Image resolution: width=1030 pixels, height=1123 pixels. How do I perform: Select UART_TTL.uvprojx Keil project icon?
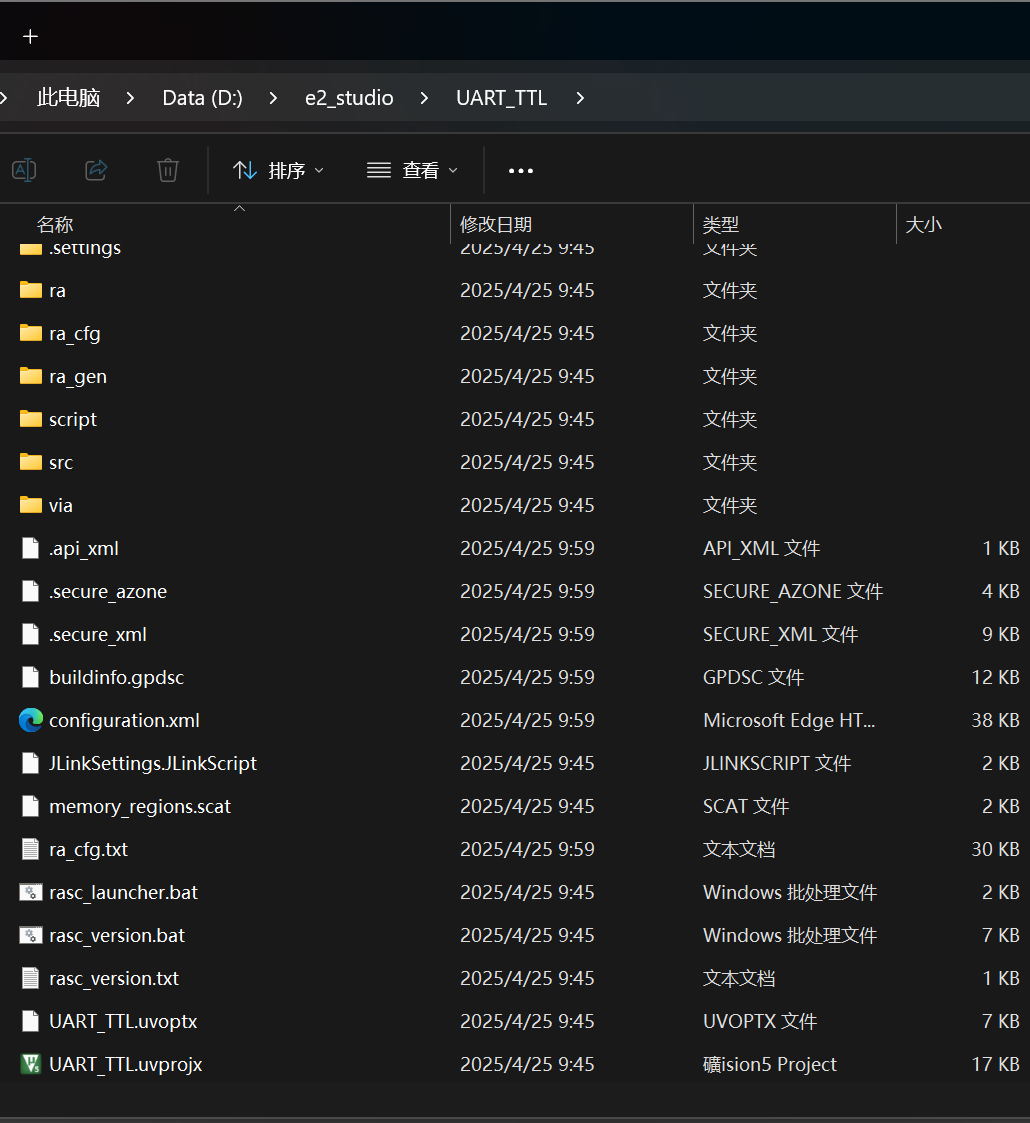[x=31, y=1064]
